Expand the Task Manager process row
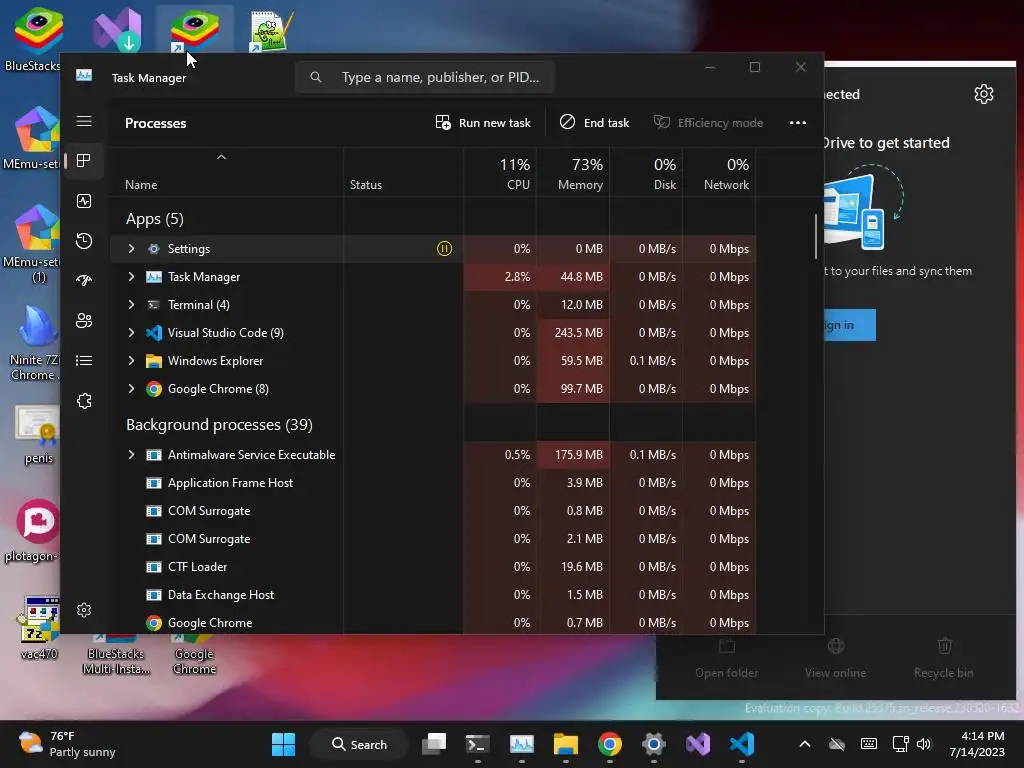The image size is (1024, 768). click(131, 277)
